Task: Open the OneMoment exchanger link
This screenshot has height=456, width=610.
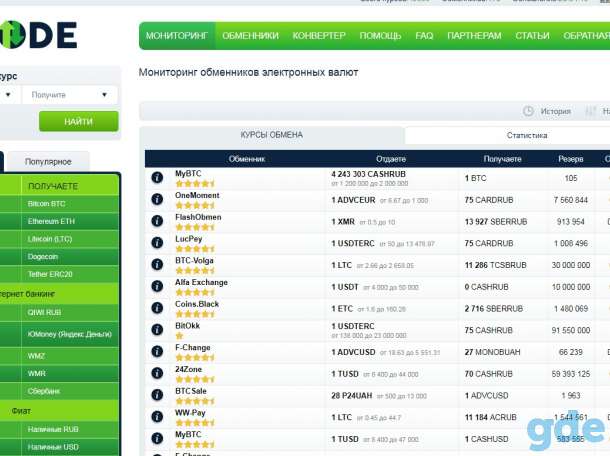Action: [197, 195]
